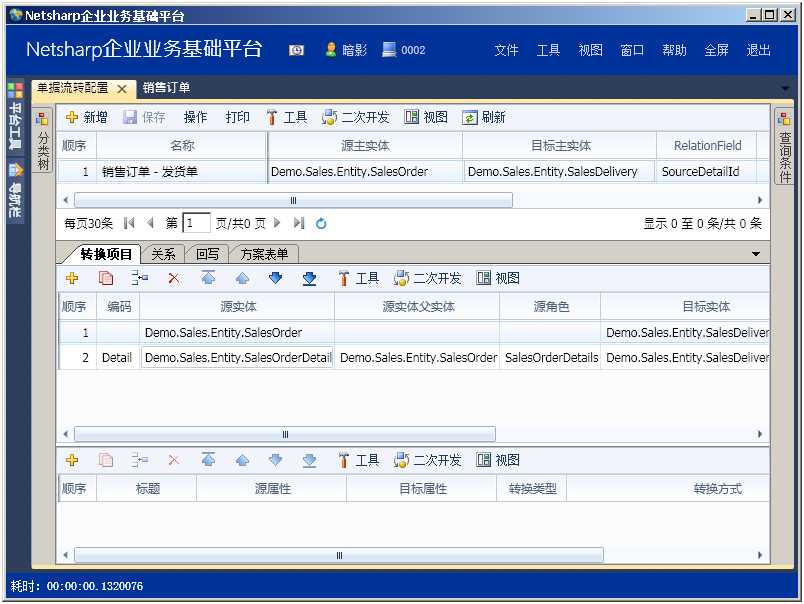Click the bottom grid horizontal scrollbar thumb
The height and width of the screenshot is (604, 804).
coord(339,555)
